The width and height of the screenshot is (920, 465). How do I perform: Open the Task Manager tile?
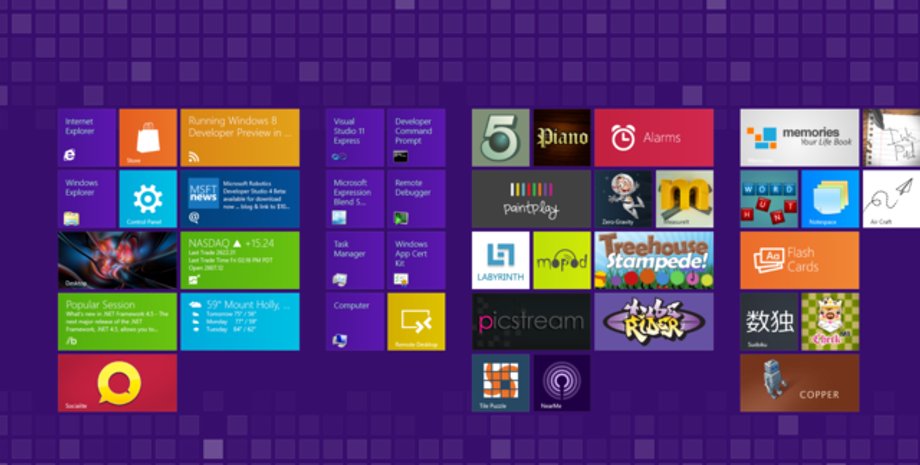(x=355, y=260)
